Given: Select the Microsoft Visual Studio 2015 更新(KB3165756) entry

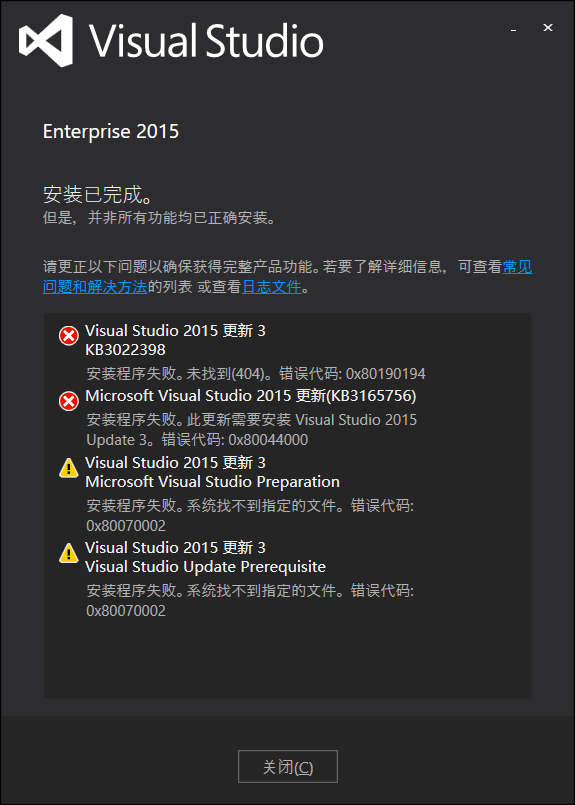Looking at the screenshot, I should pyautogui.click(x=251, y=396).
